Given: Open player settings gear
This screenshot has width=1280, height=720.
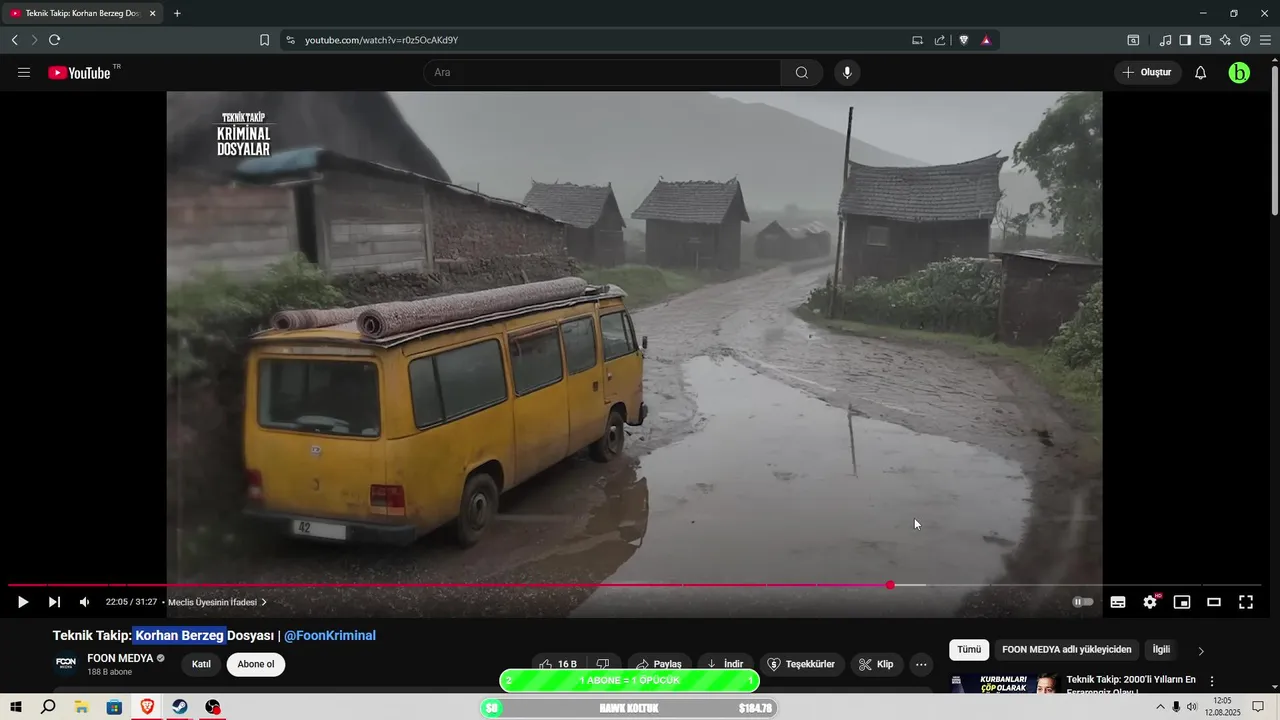Looking at the screenshot, I should (1150, 602).
